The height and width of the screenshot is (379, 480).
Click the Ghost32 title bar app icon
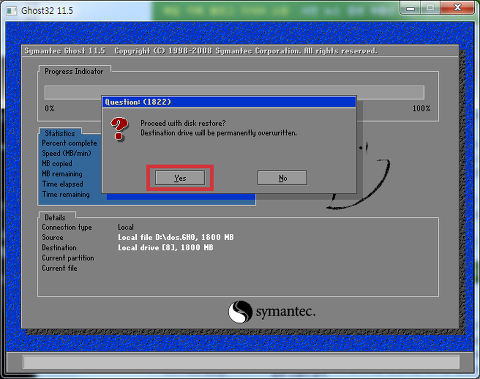point(12,11)
